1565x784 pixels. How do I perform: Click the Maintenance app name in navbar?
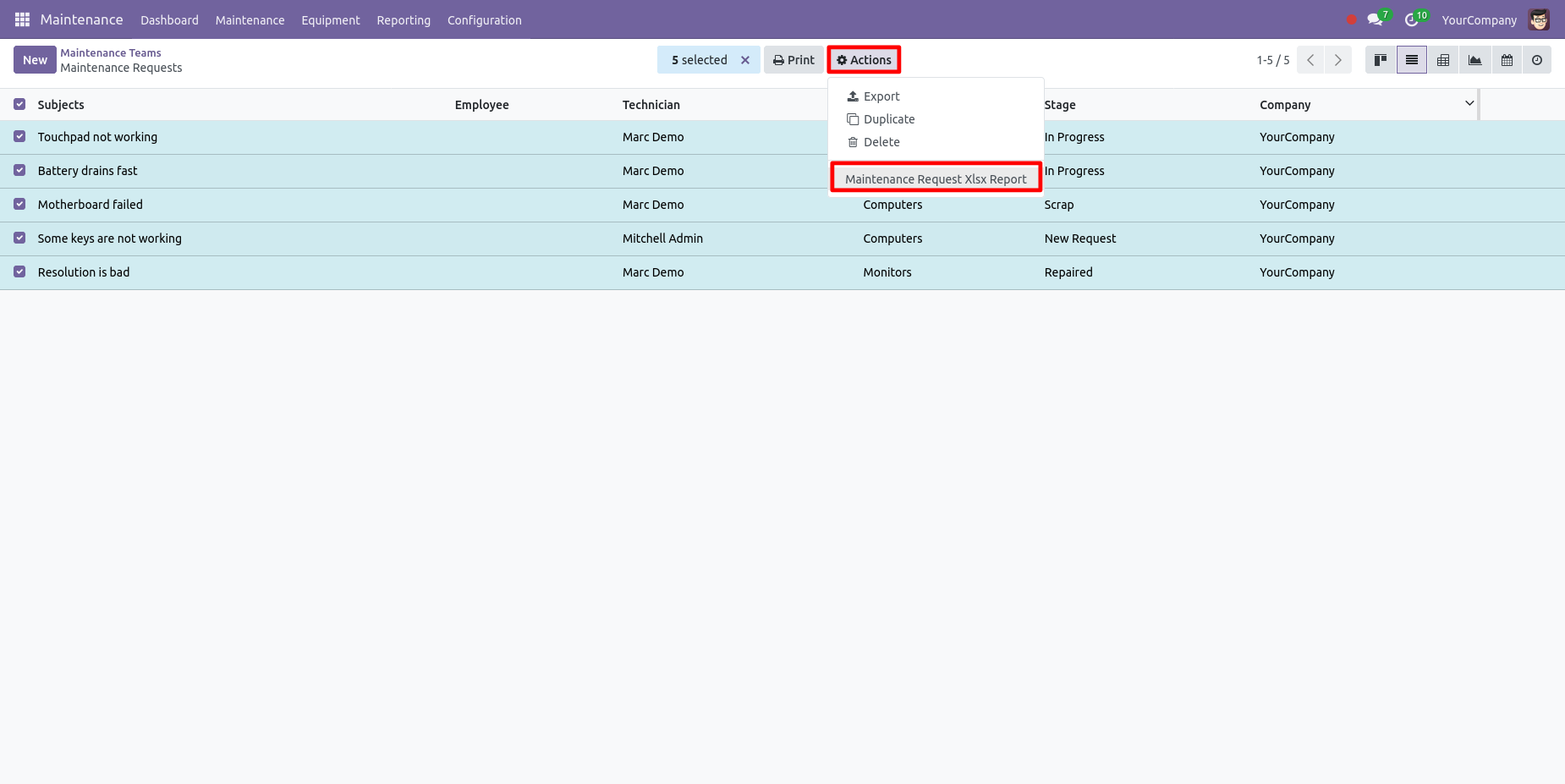tap(81, 19)
